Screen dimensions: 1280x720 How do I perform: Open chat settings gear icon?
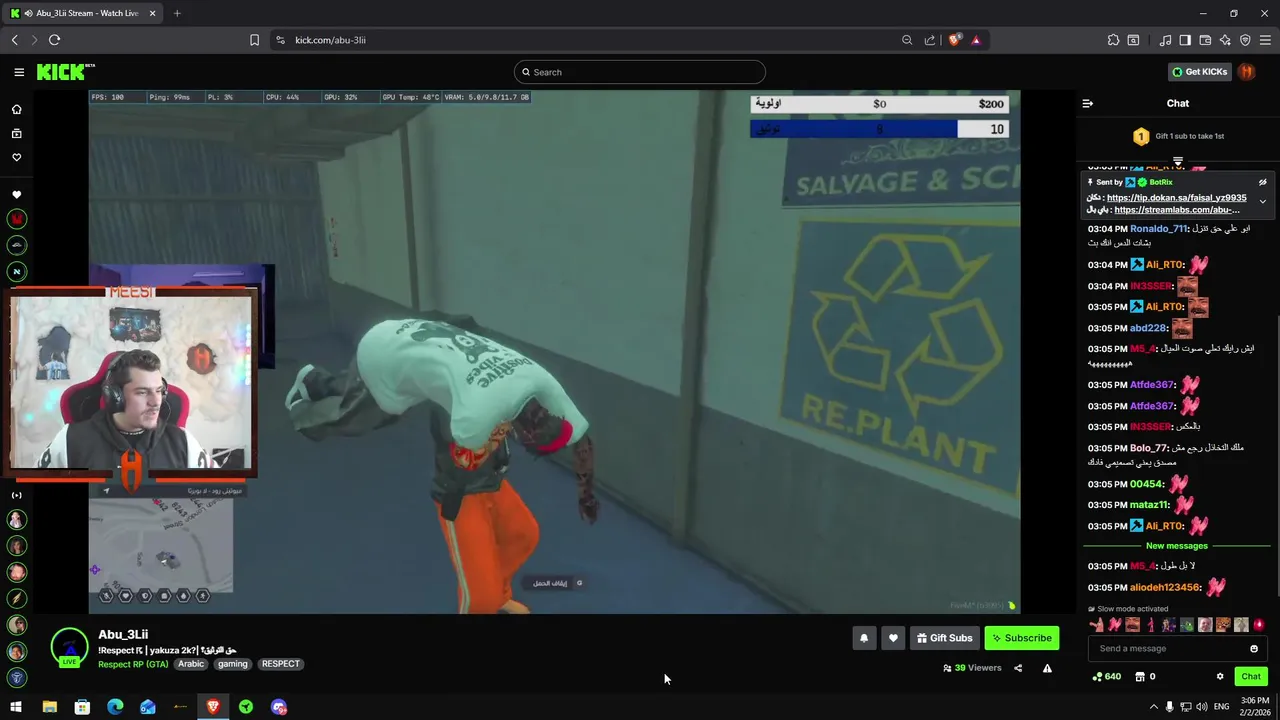[x=1220, y=677]
